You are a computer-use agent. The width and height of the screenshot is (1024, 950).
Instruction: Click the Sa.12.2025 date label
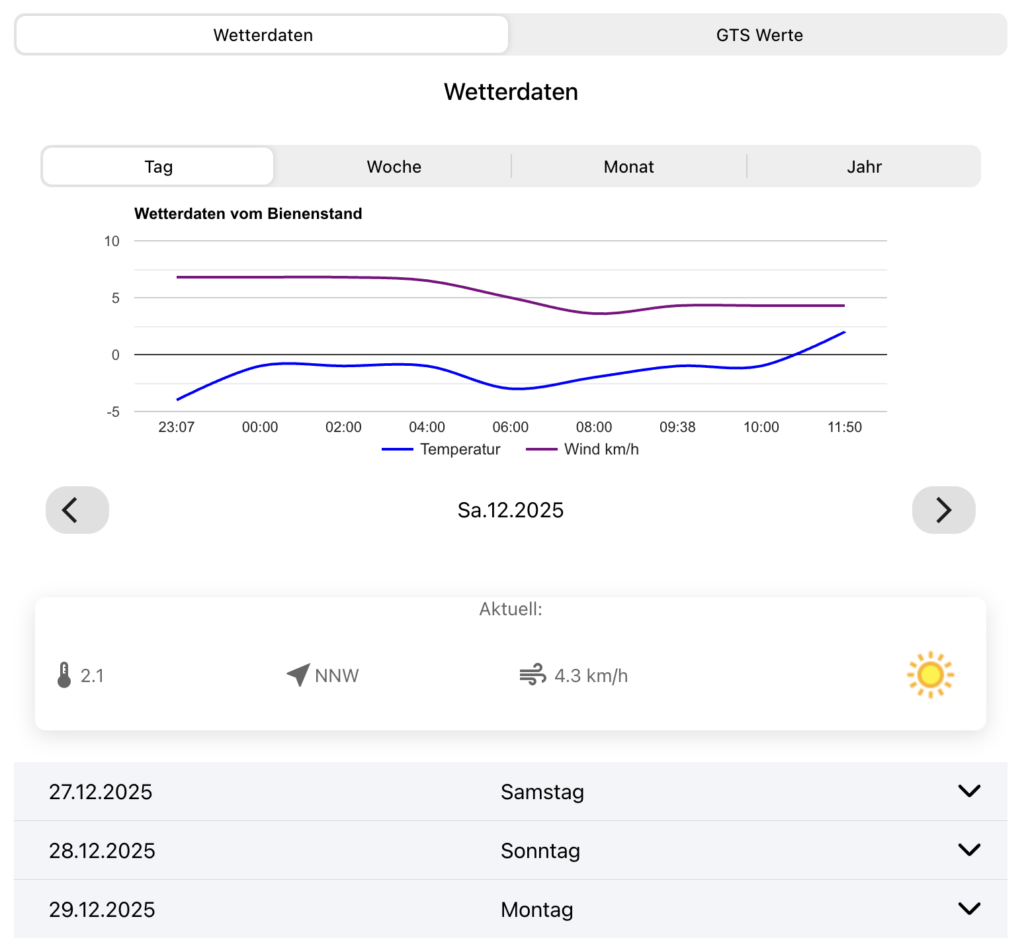[x=510, y=510]
